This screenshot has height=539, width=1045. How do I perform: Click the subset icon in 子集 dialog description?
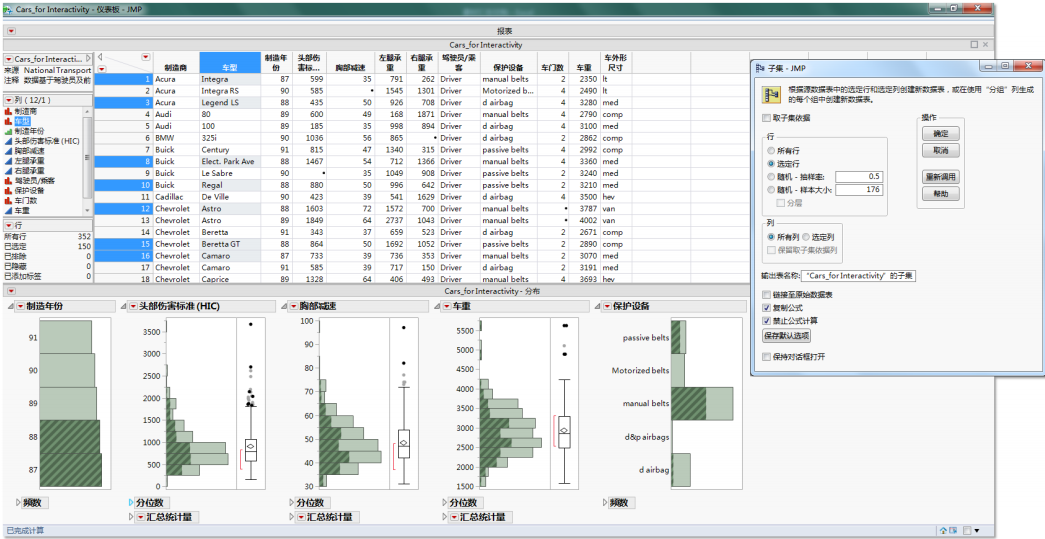pos(771,95)
